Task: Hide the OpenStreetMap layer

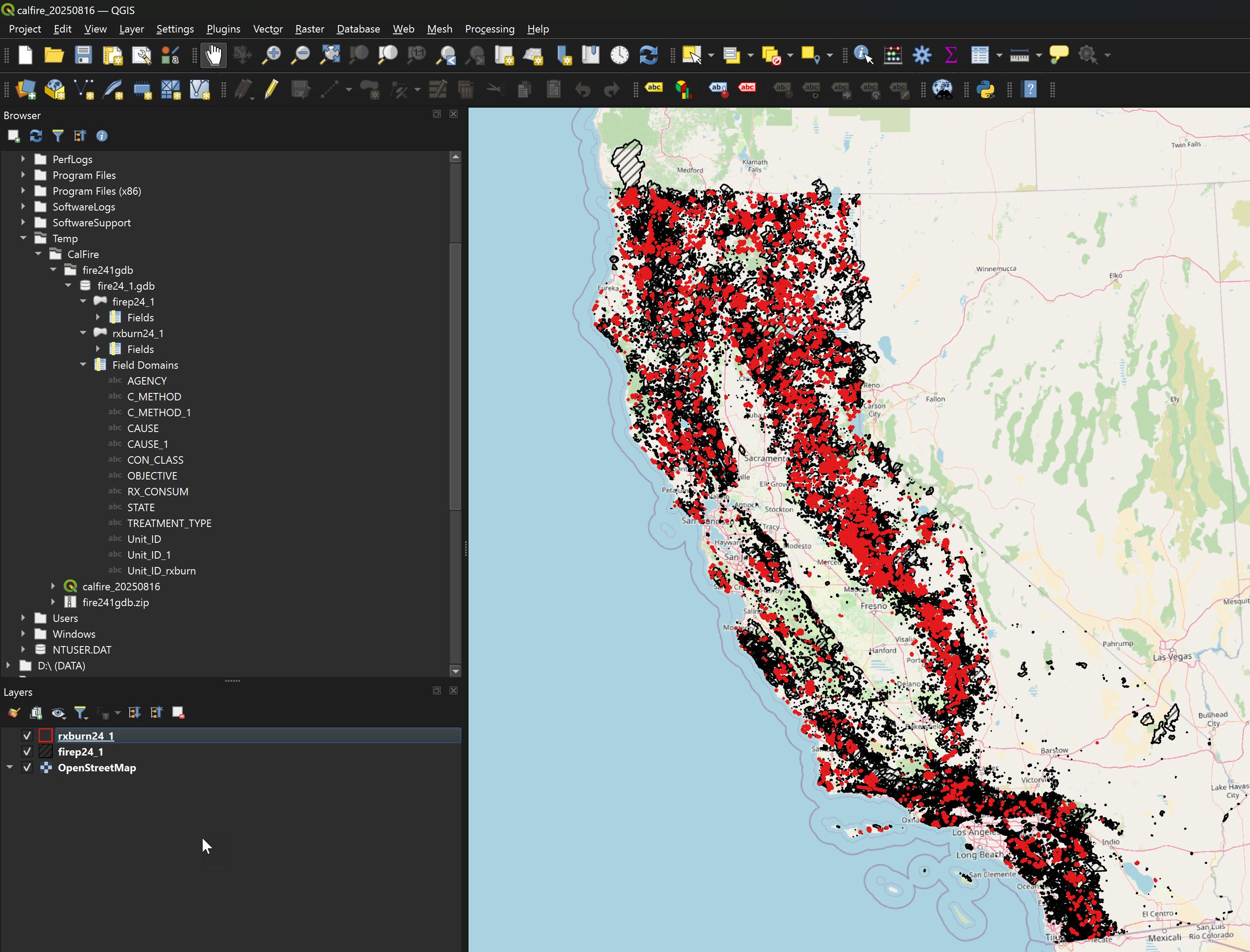Action: pos(27,767)
